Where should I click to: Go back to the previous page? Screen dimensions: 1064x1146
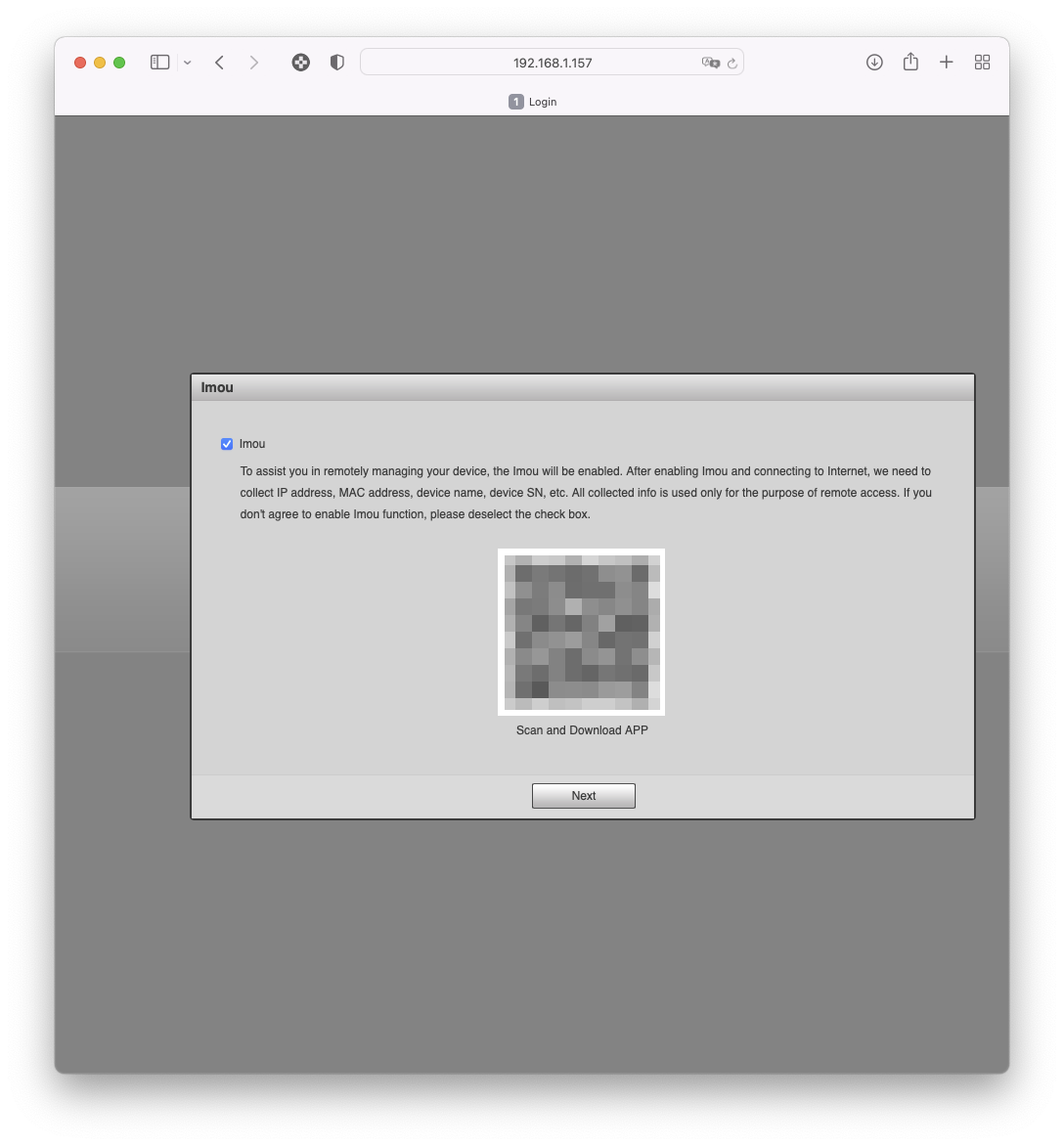219,63
